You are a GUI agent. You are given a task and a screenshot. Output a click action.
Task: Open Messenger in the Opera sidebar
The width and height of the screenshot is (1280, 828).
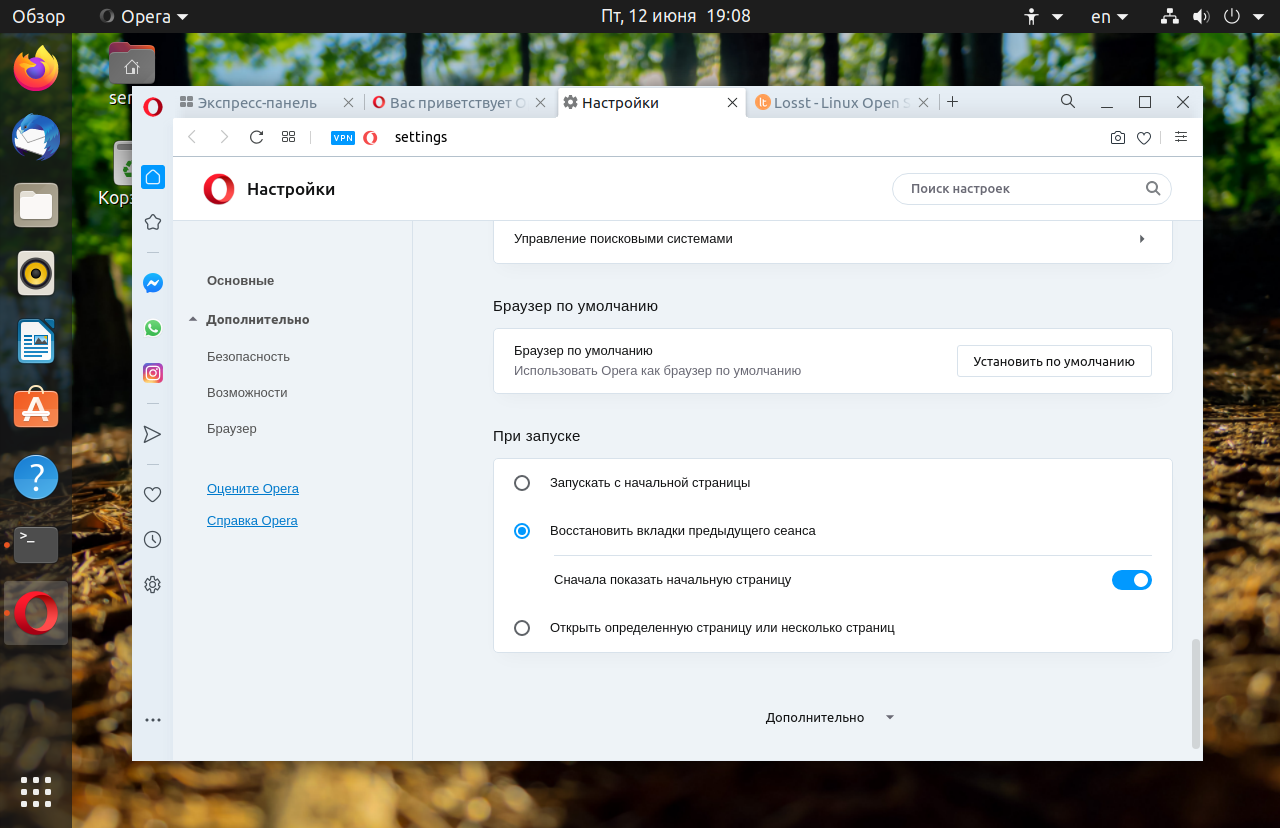[153, 283]
